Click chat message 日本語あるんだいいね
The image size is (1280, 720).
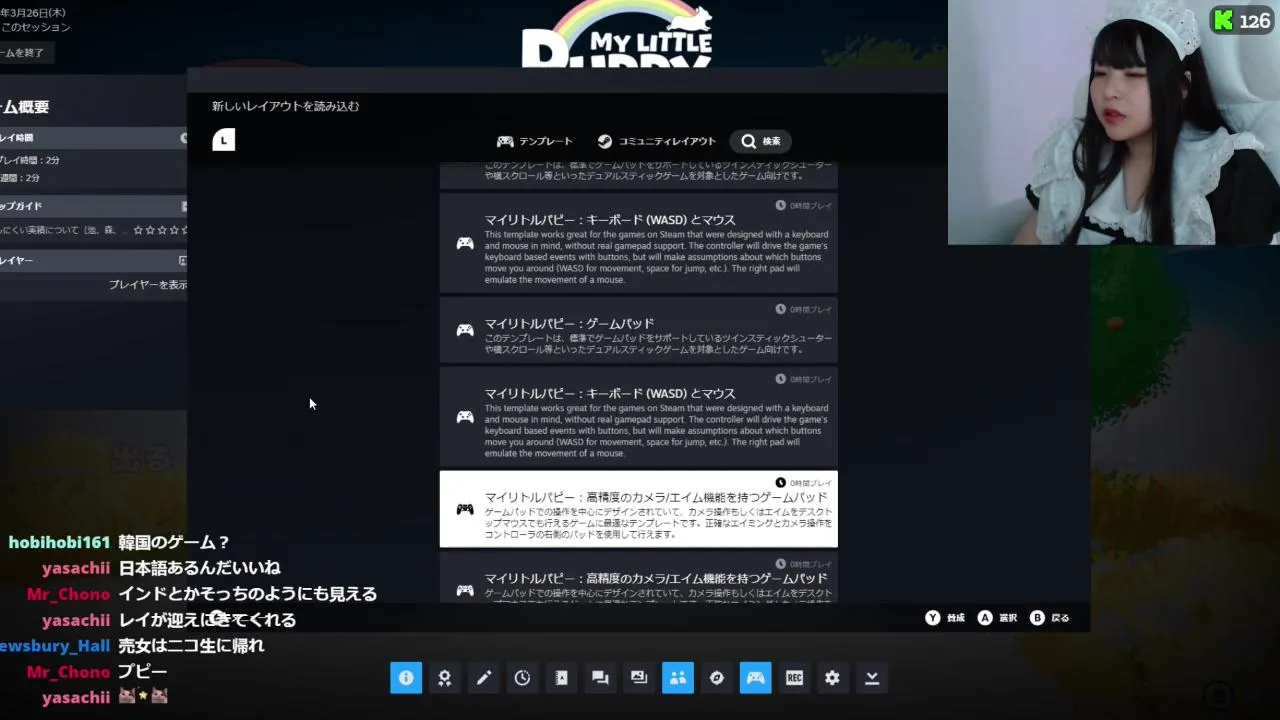[199, 568]
